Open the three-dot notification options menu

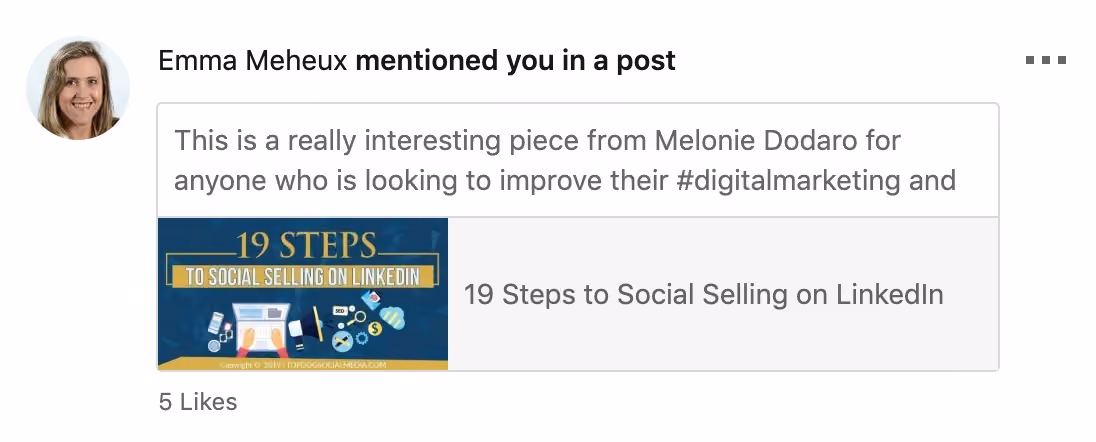tap(1046, 60)
